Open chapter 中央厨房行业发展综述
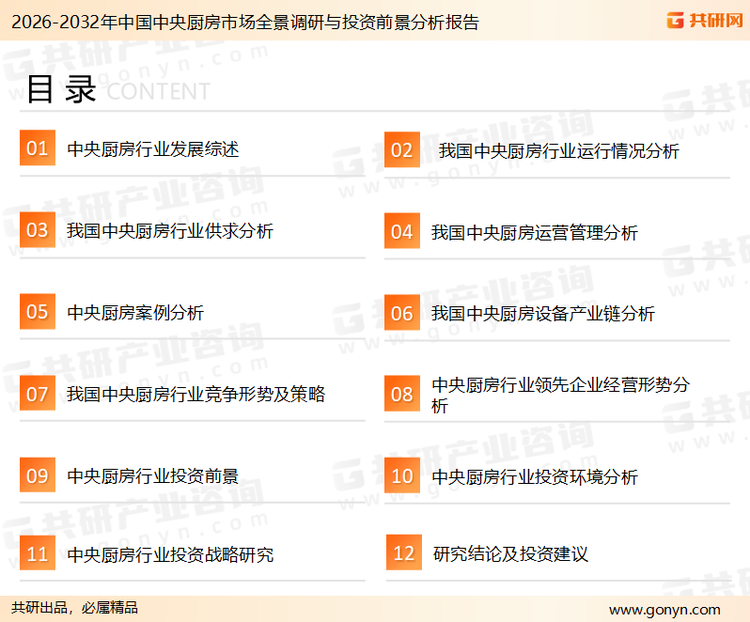The height and width of the screenshot is (622, 750). [x=153, y=149]
